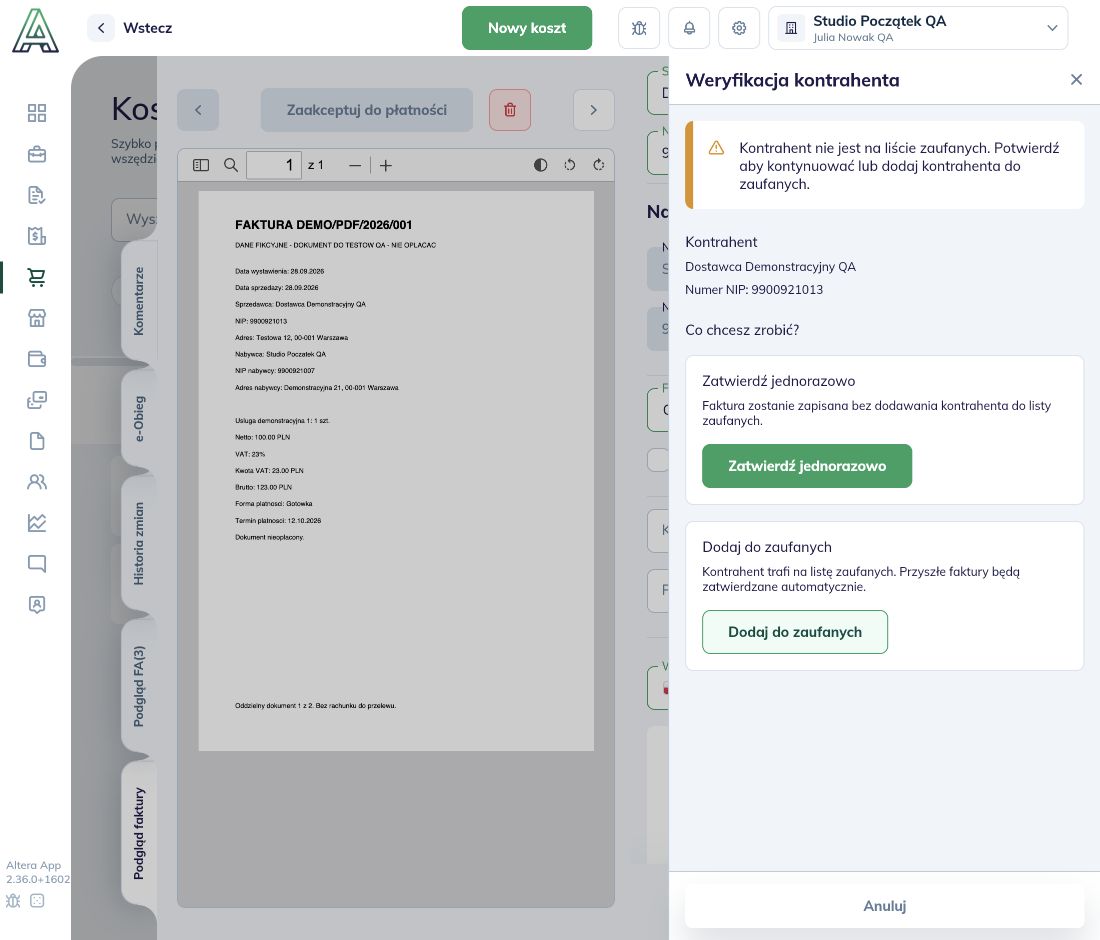This screenshot has height=940, width=1100.
Task: Open the document-with-checkmark sidebar icon
Action: pyautogui.click(x=36, y=195)
